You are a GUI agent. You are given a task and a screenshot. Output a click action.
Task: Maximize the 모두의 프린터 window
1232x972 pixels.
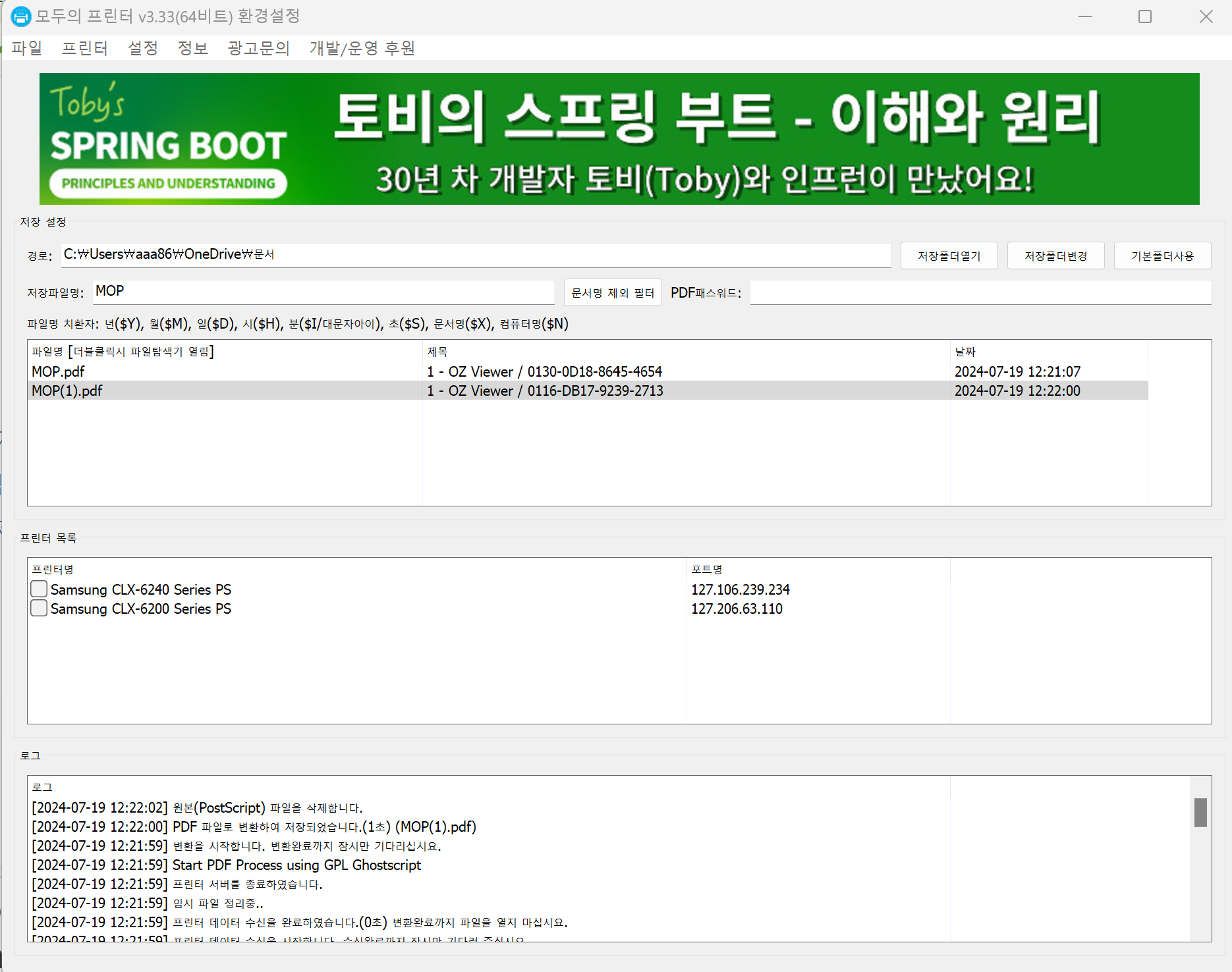pyautogui.click(x=1145, y=16)
